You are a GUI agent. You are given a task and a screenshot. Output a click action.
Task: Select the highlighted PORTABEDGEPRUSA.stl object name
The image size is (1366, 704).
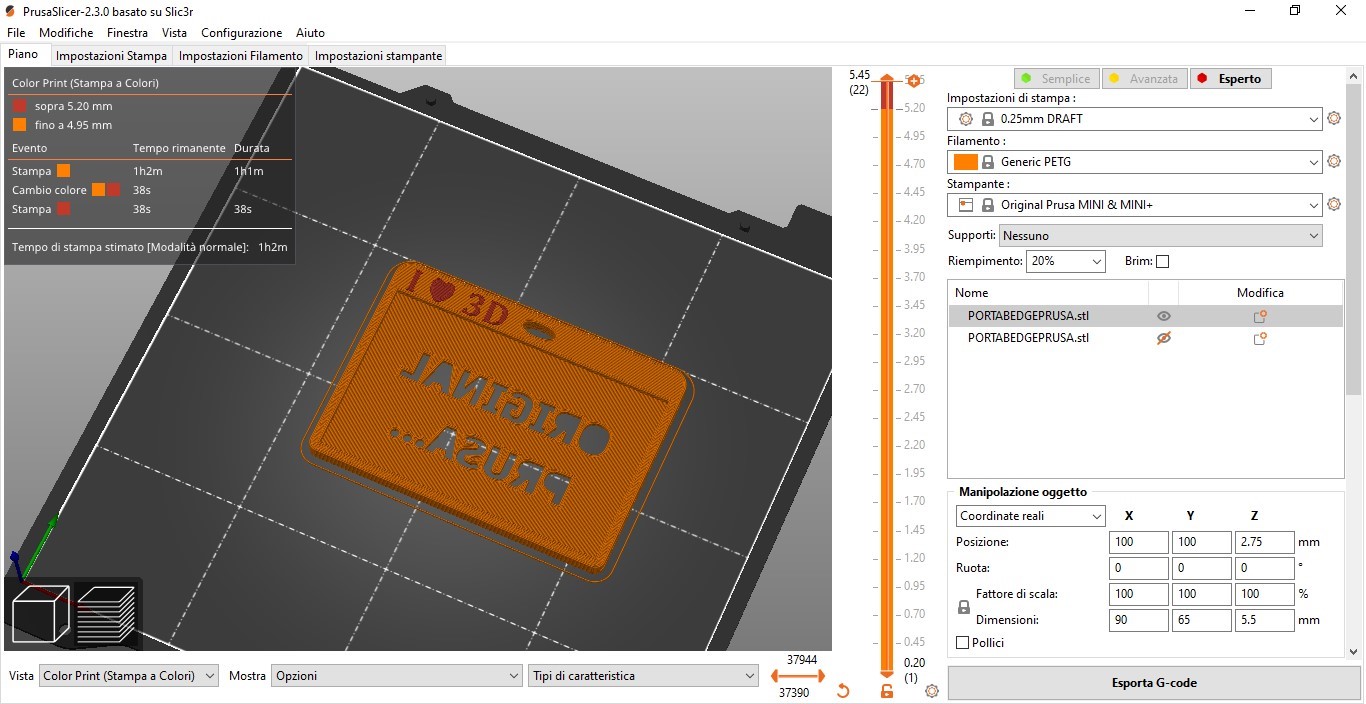1028,316
